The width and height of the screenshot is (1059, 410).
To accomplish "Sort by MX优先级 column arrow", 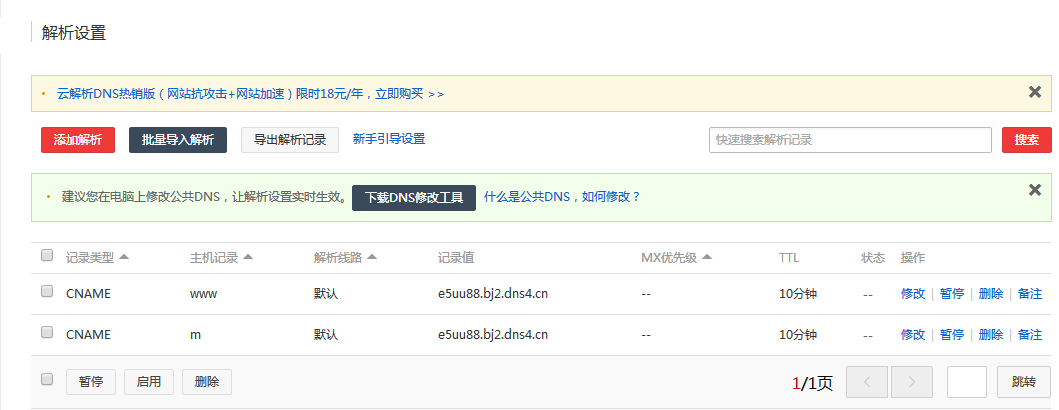I will click(706, 257).
